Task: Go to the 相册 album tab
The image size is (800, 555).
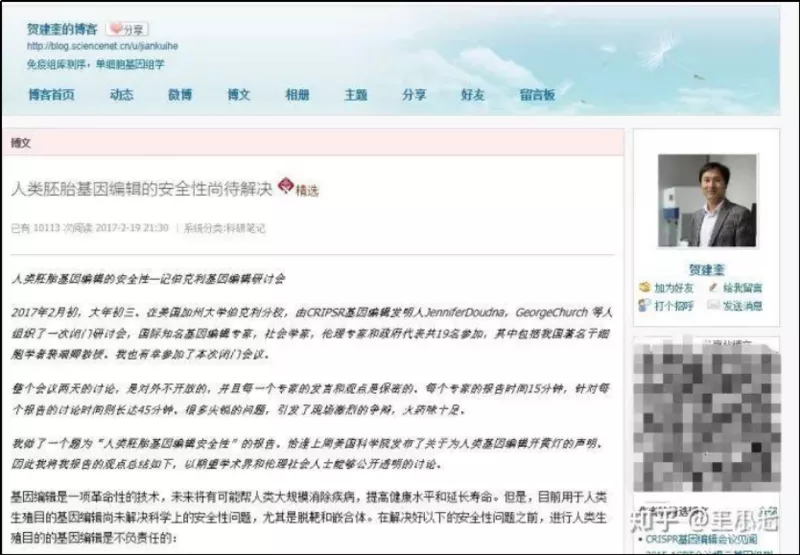Action: click(297, 95)
